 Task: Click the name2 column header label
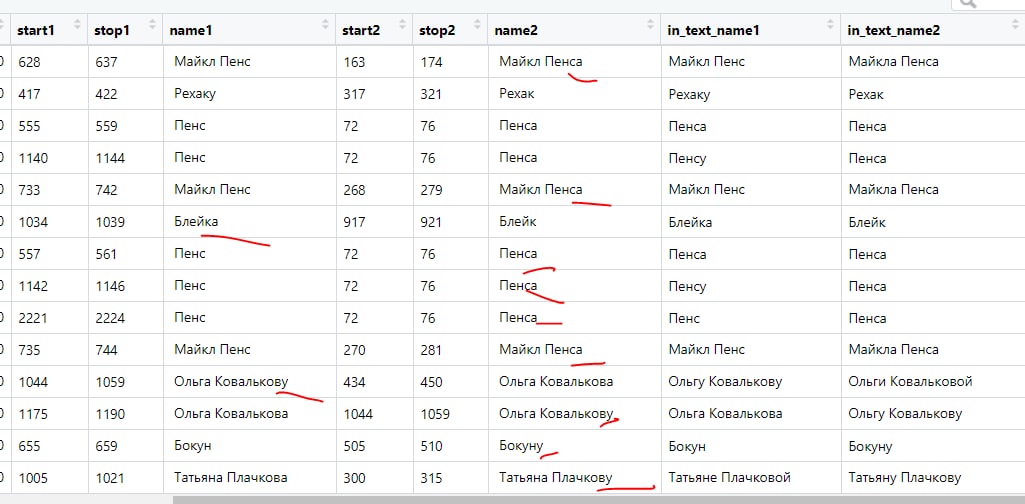[x=516, y=30]
